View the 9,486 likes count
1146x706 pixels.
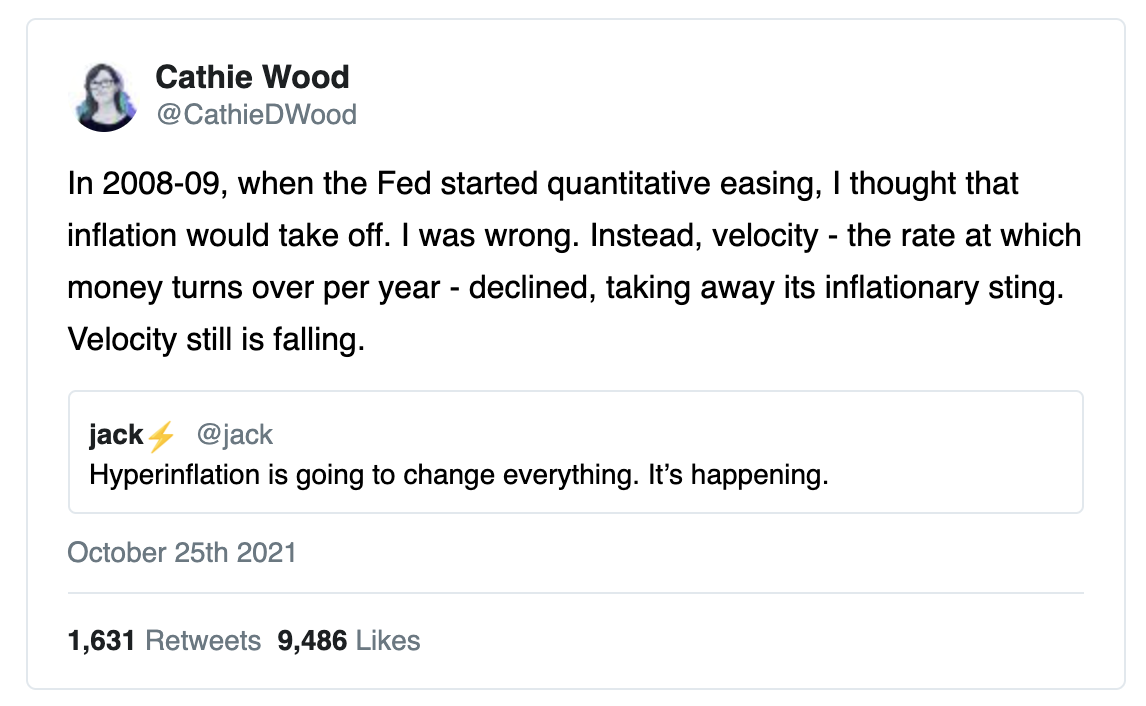point(312,641)
